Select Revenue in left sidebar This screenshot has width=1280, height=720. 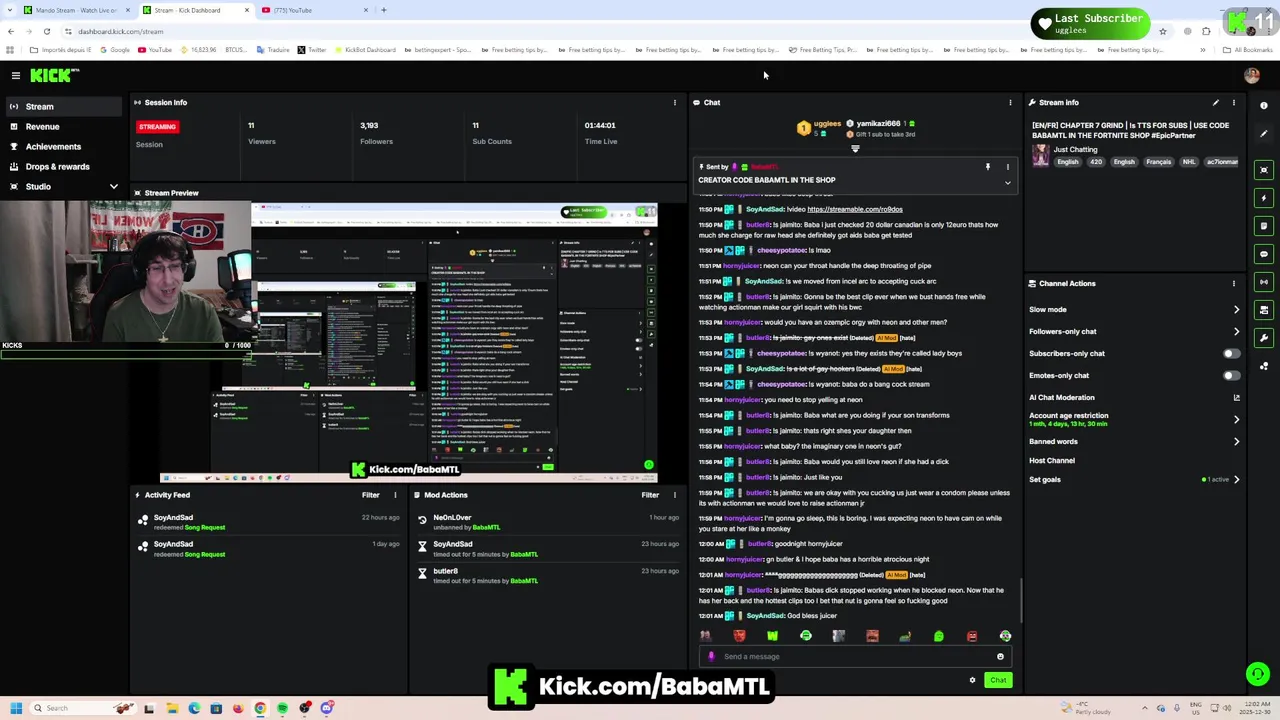pos(64,126)
